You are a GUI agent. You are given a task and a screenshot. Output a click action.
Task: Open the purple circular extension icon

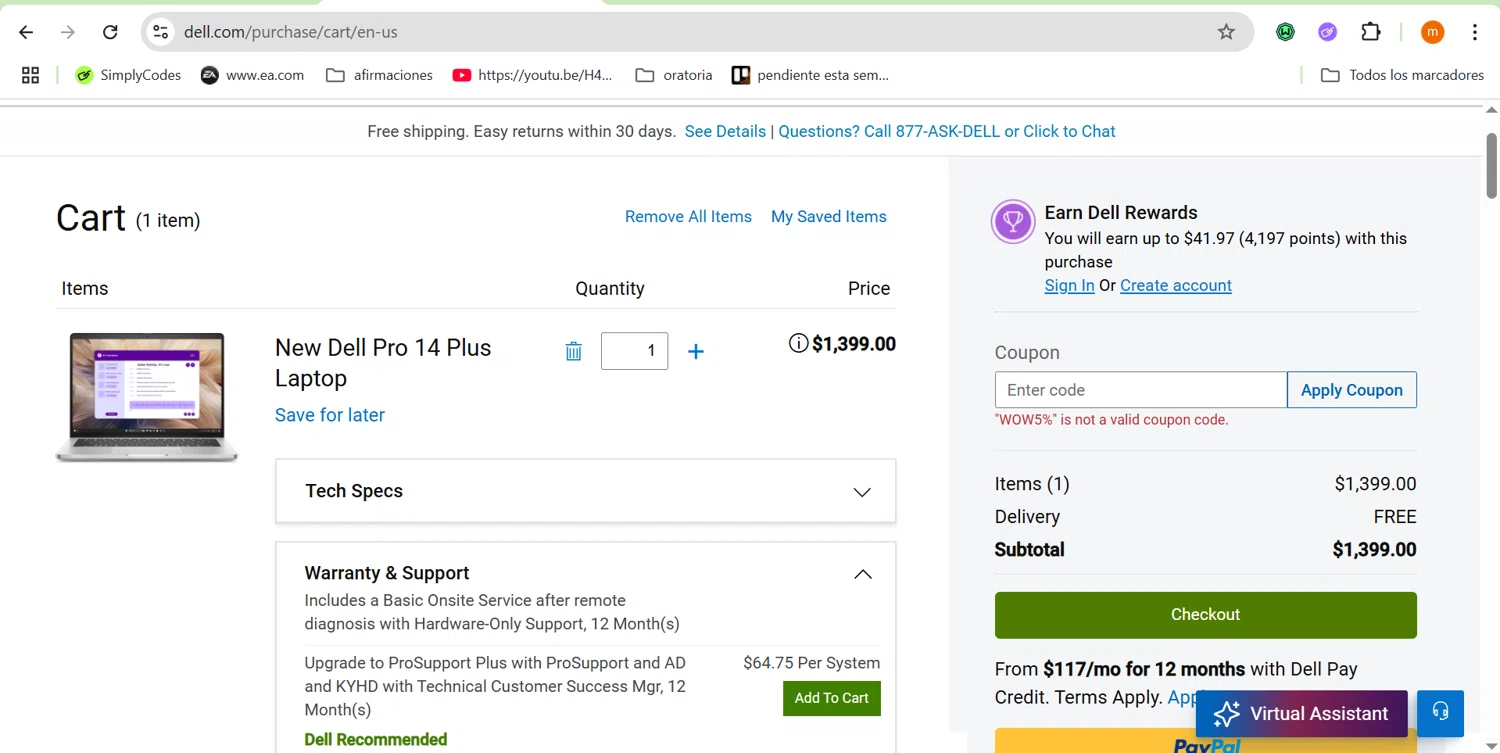coord(1327,32)
